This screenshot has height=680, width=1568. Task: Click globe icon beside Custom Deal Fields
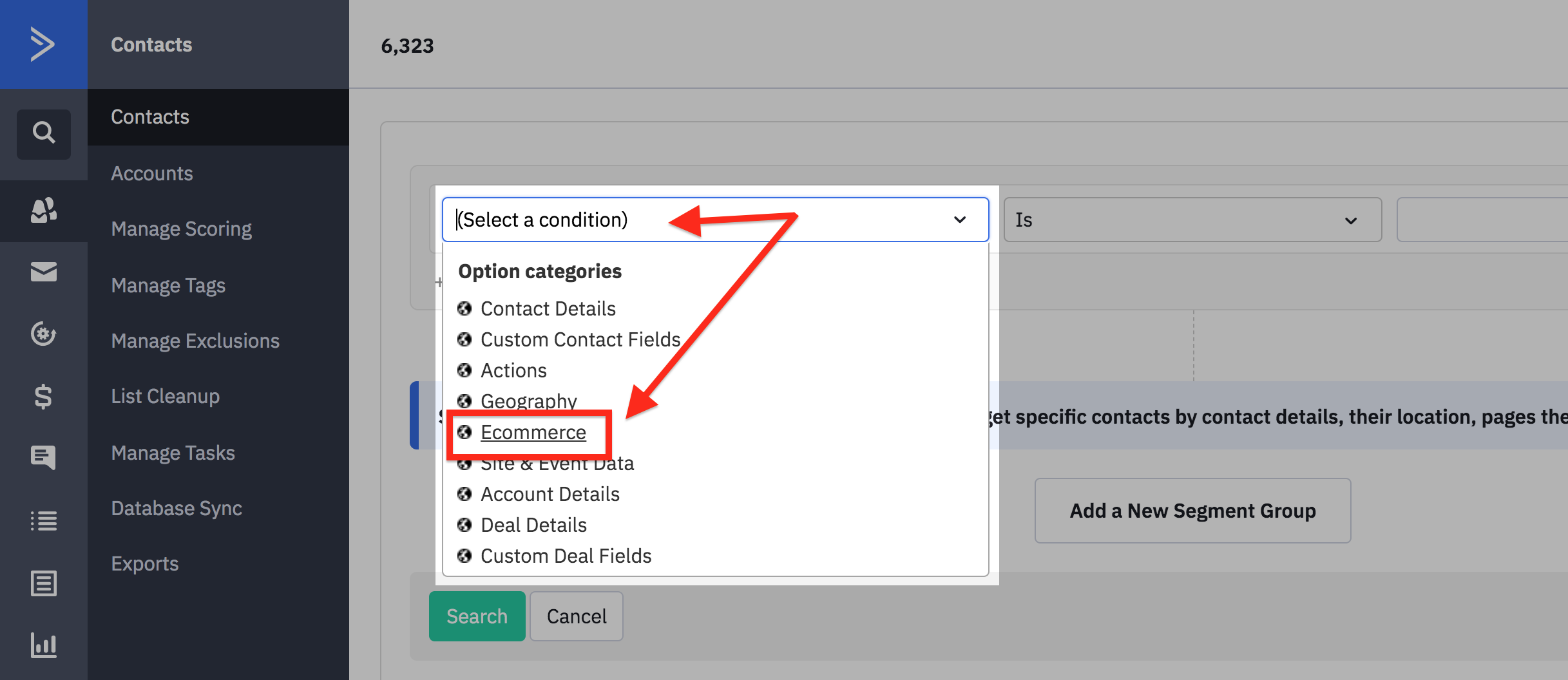pos(464,556)
